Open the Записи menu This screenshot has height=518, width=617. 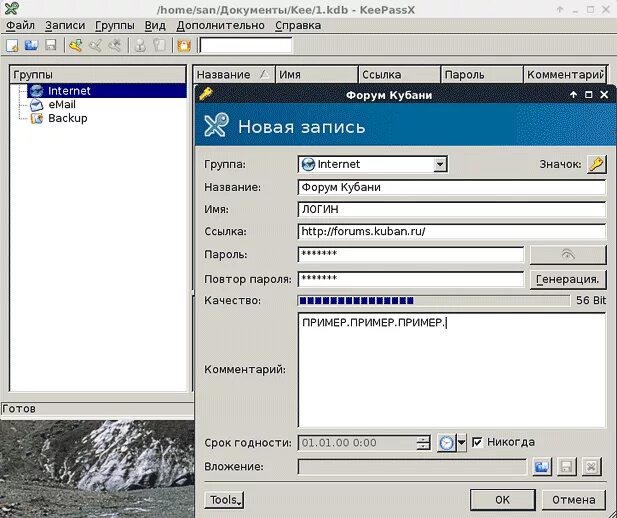65,26
